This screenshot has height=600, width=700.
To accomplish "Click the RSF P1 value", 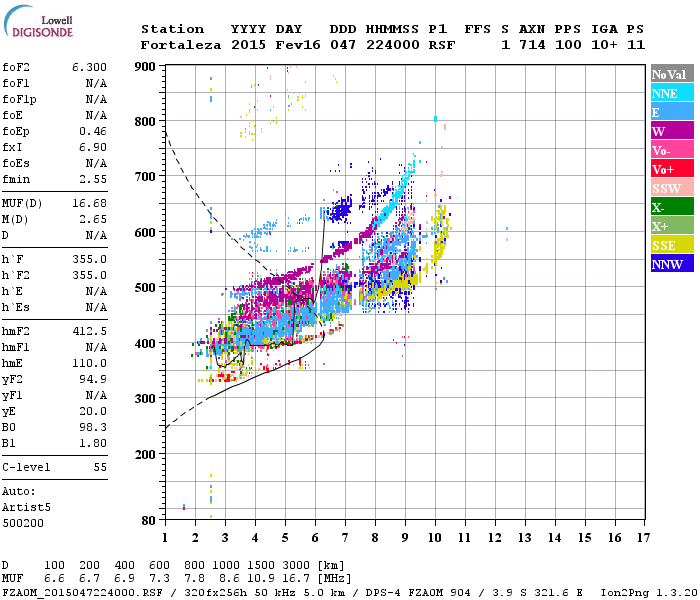I will 442,45.
